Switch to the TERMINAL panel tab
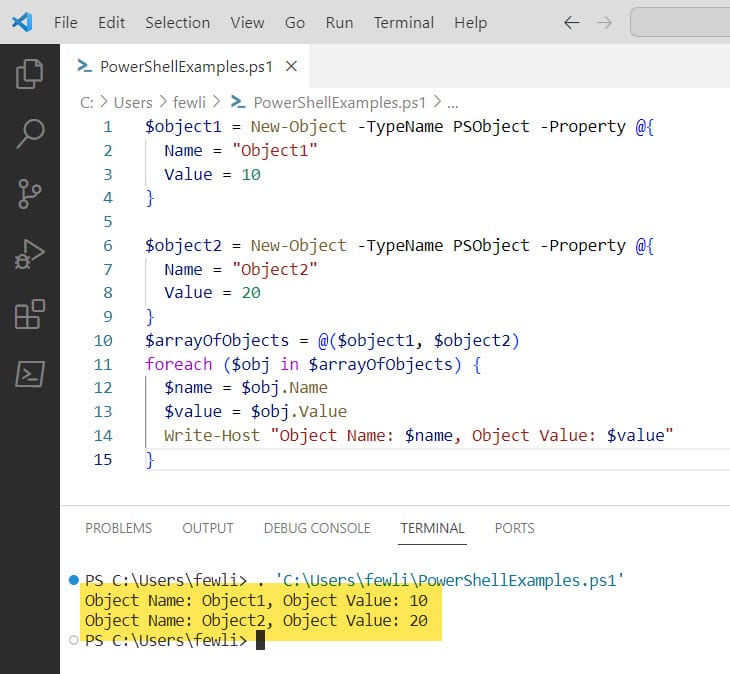Image resolution: width=730 pixels, height=674 pixels. click(433, 528)
